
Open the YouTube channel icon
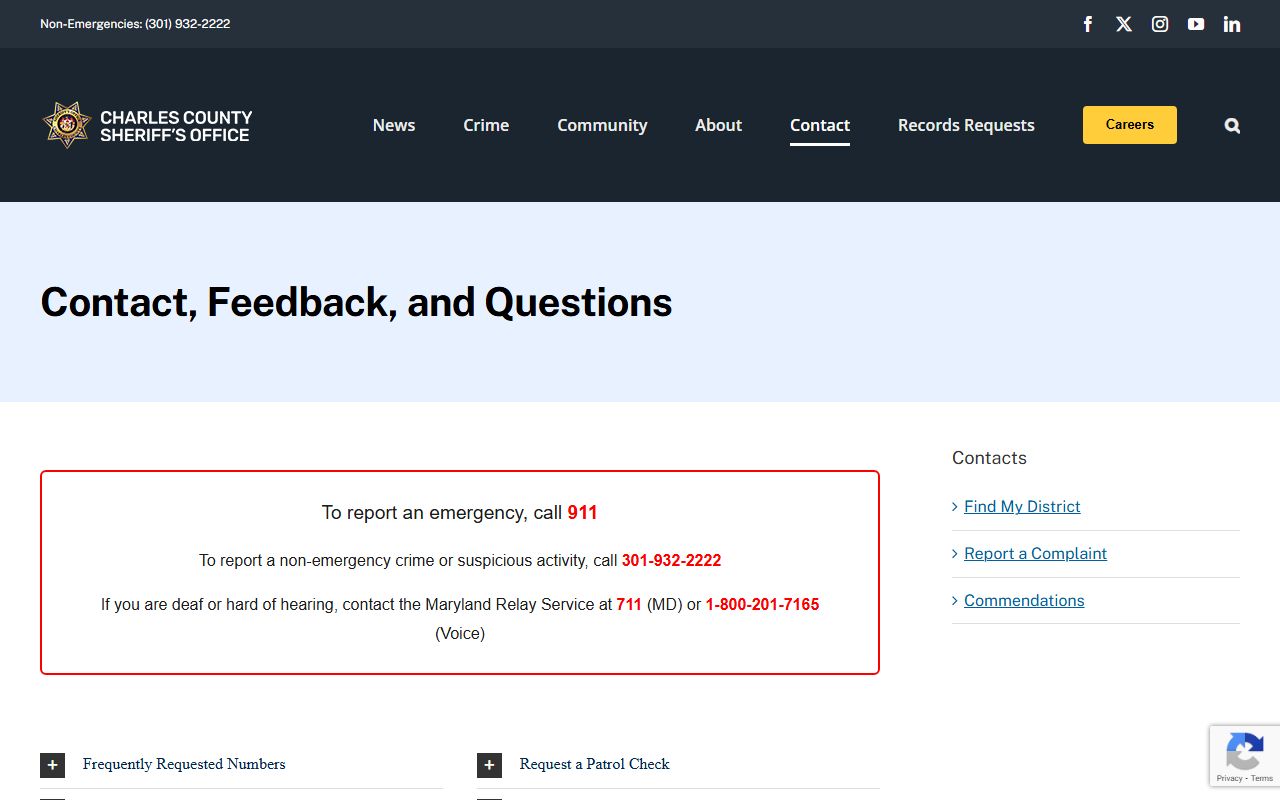(1196, 24)
